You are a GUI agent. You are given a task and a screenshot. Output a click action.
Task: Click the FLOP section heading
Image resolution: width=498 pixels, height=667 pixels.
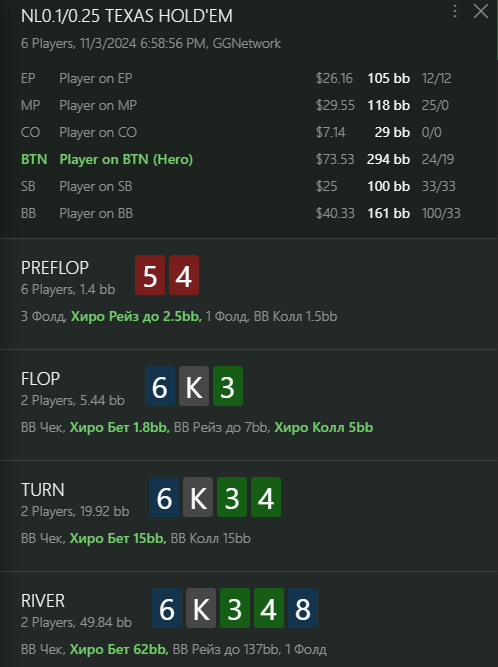tap(40, 379)
